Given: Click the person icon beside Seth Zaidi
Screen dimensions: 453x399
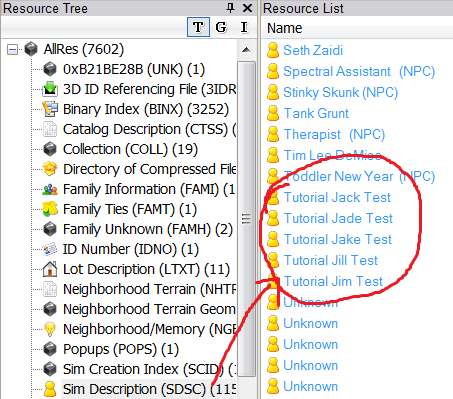Looking at the screenshot, I should click(x=273, y=50).
